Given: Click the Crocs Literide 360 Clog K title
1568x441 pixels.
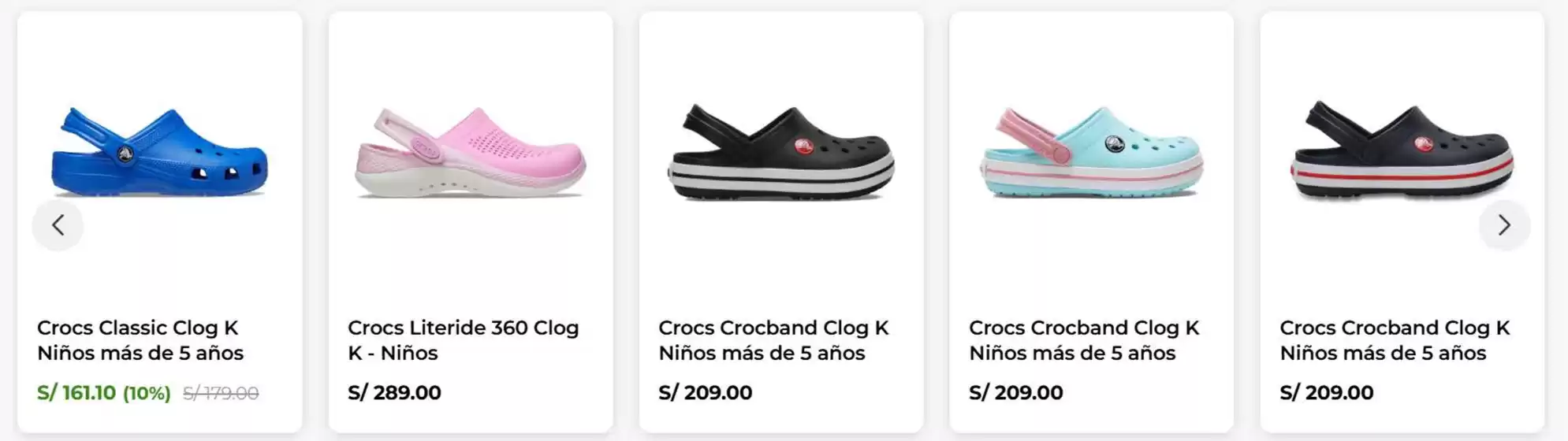Looking at the screenshot, I should coord(463,340).
